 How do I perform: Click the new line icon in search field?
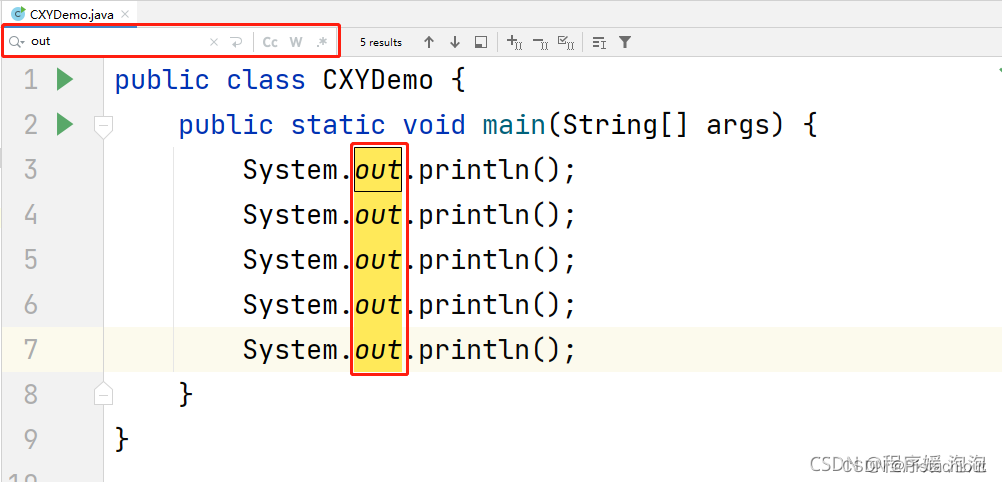pos(236,42)
